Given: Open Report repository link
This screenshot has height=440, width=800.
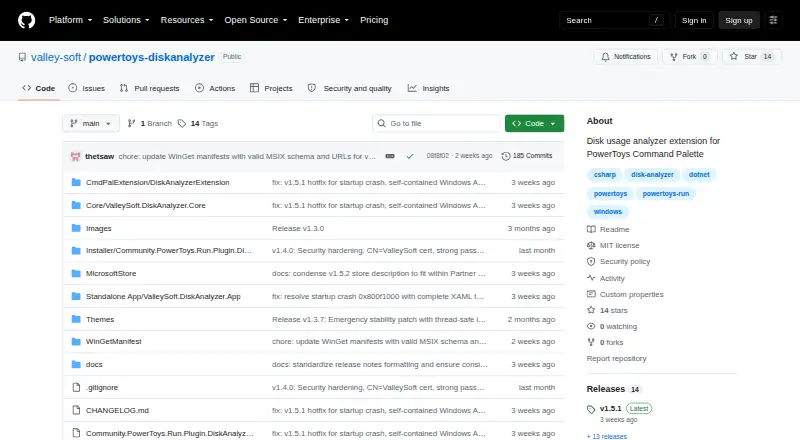Looking at the screenshot, I should (x=616, y=358).
